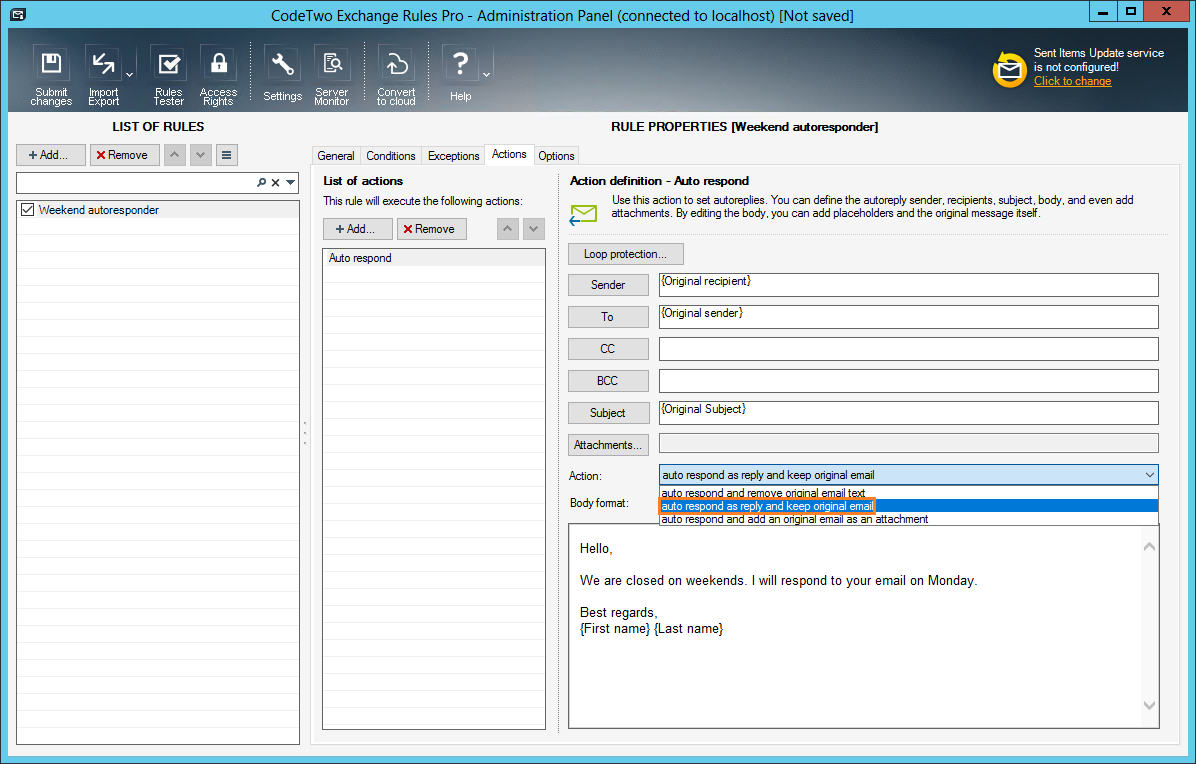Click the Sender field with {Original recipient}
The width and height of the screenshot is (1196, 764).
908,284
